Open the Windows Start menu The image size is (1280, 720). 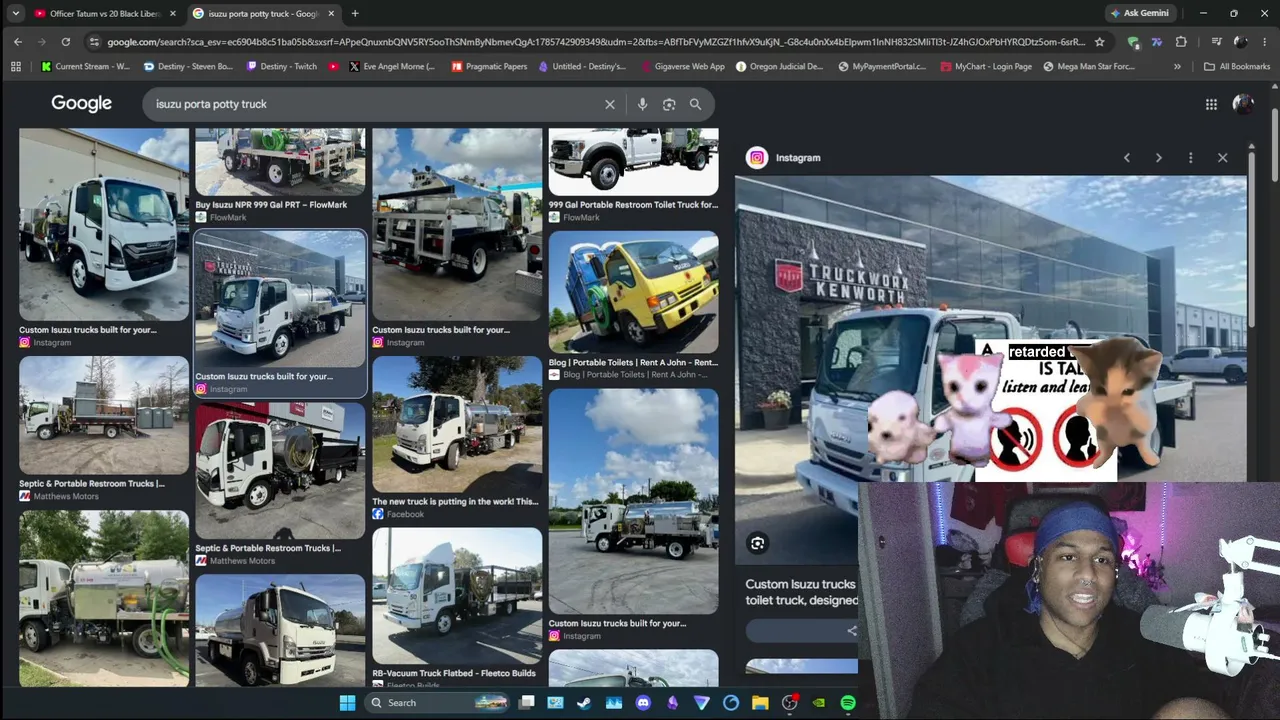[347, 703]
